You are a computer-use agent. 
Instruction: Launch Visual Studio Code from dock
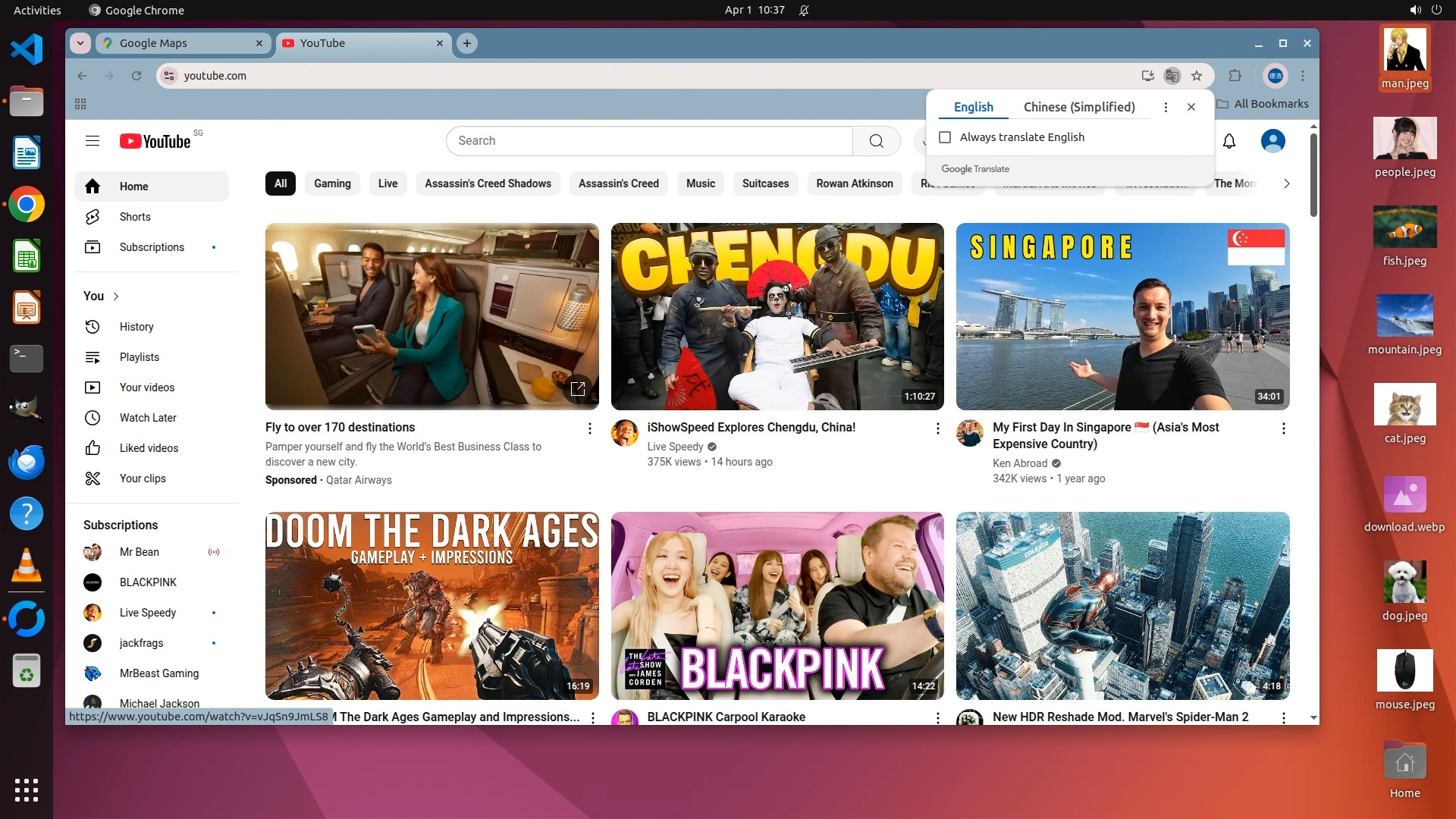click(27, 50)
